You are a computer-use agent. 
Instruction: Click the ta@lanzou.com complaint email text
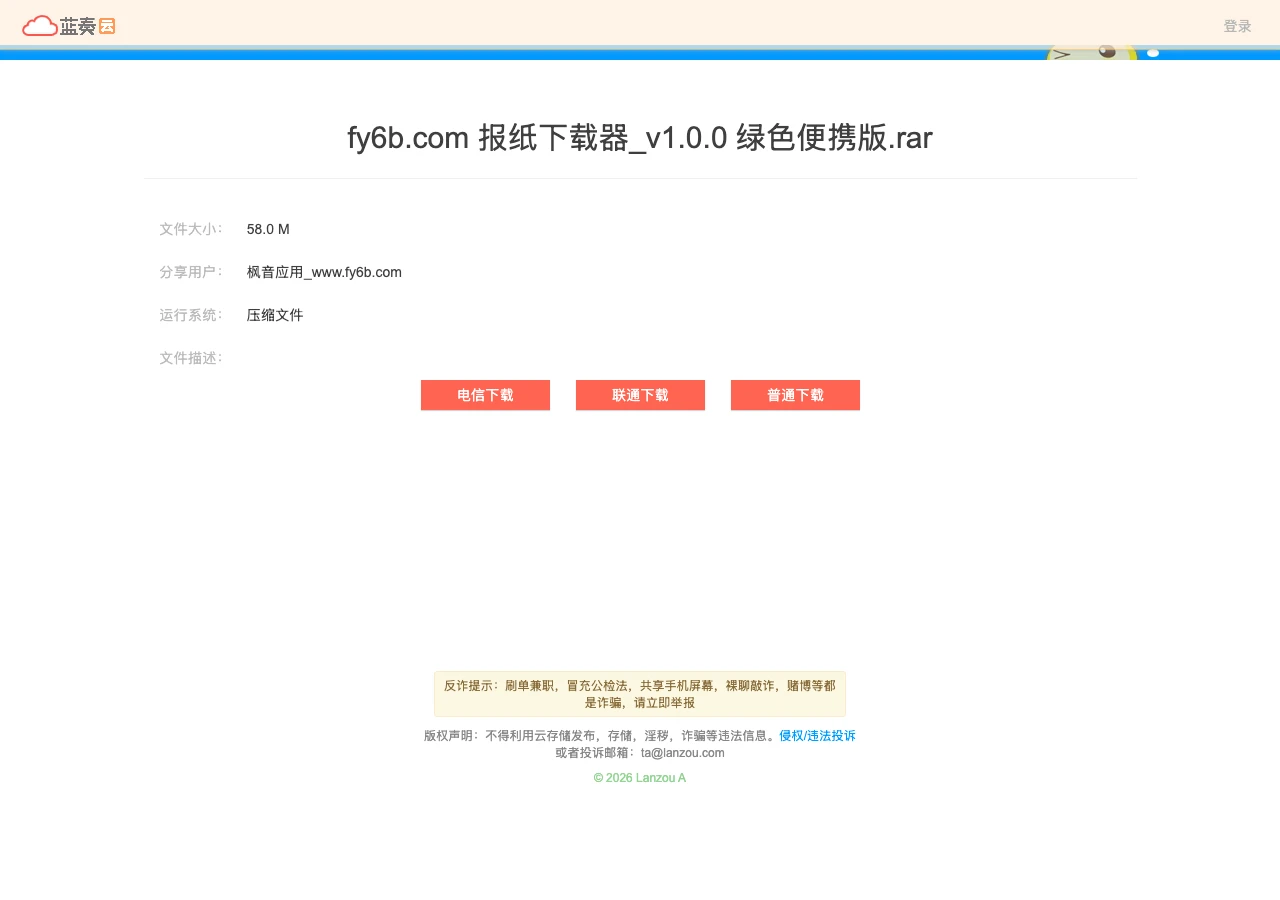coord(682,753)
